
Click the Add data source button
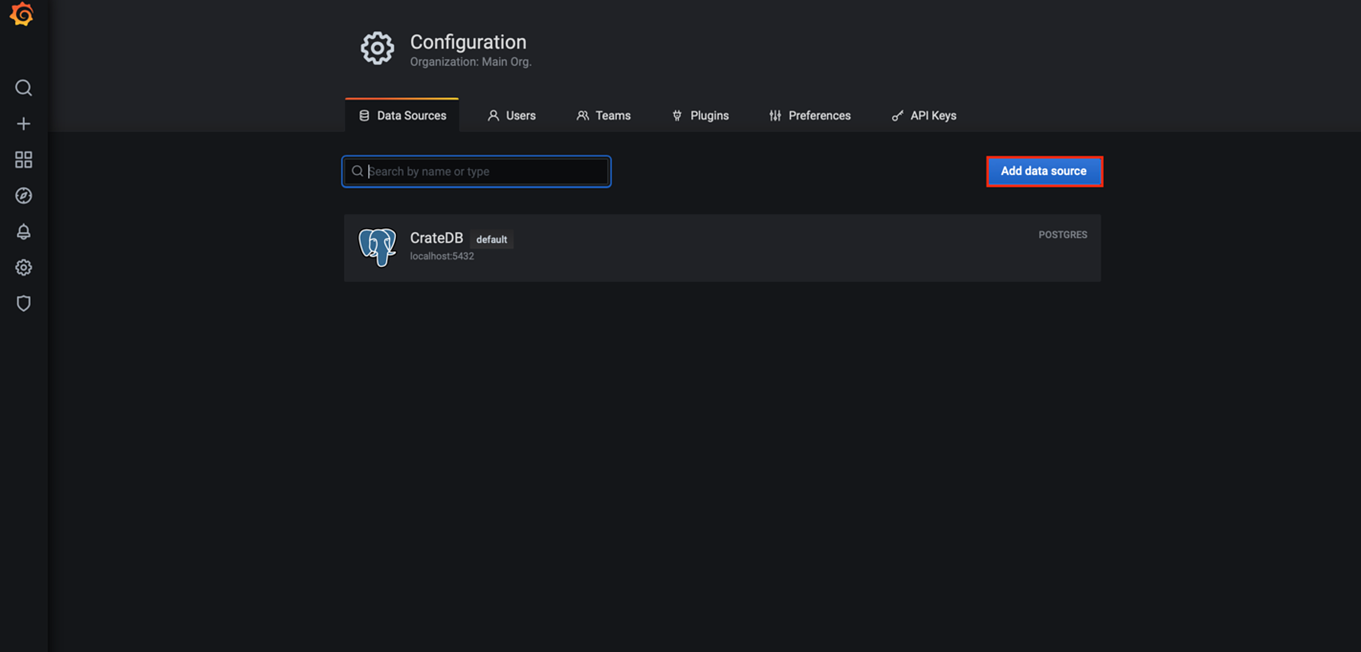(1044, 171)
